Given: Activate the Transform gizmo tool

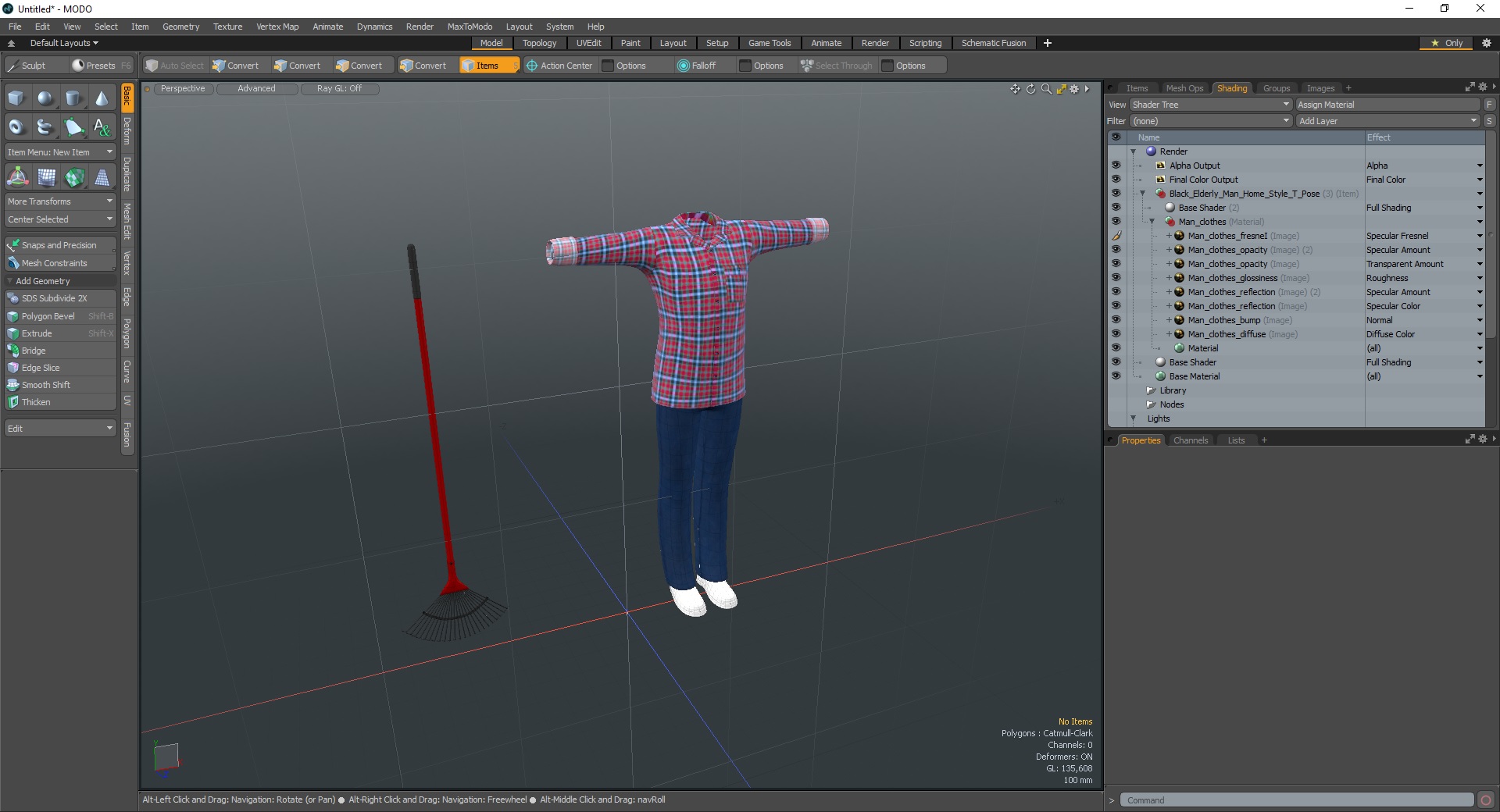Looking at the screenshot, I should [17, 177].
